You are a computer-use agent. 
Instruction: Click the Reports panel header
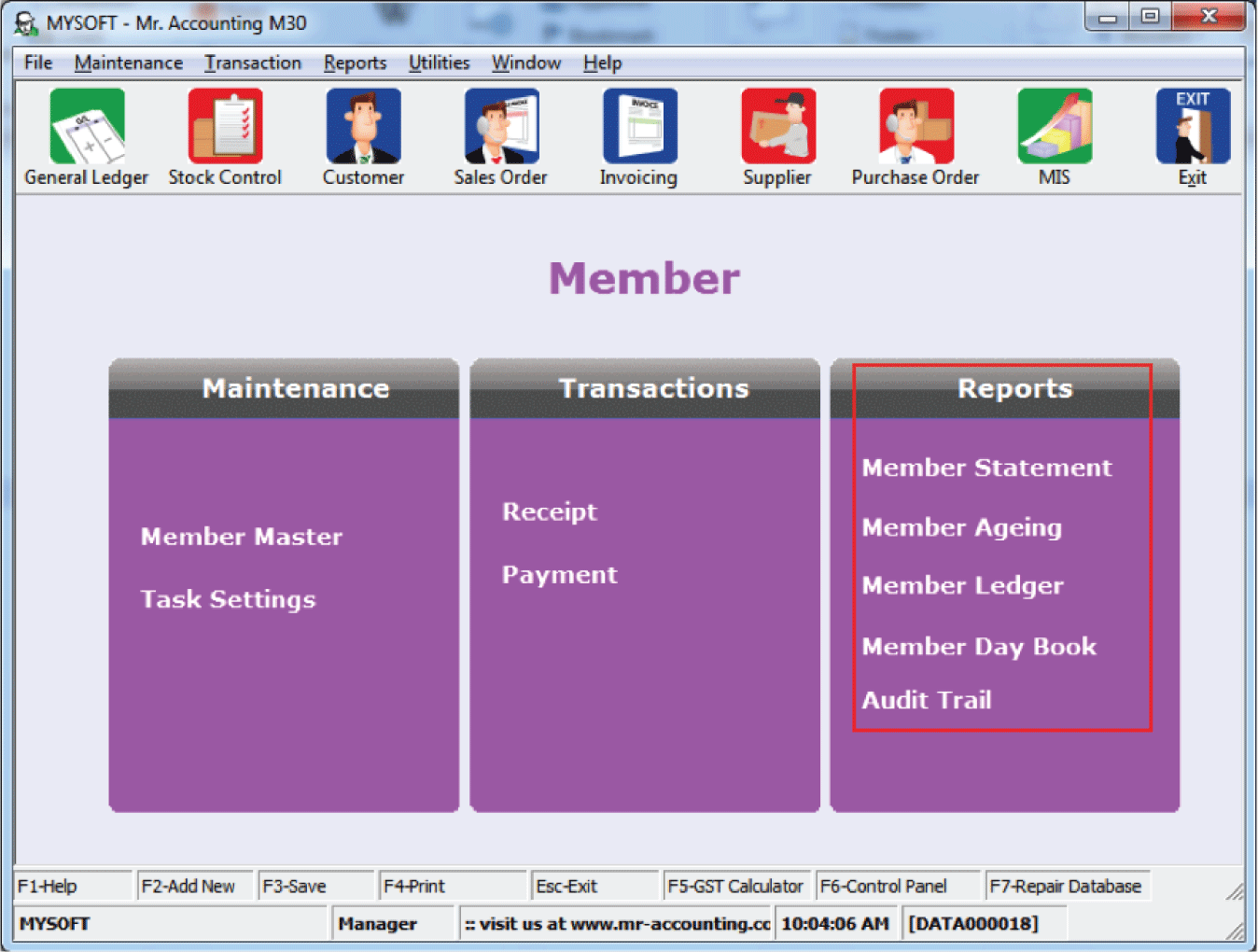pyautogui.click(x=1005, y=388)
